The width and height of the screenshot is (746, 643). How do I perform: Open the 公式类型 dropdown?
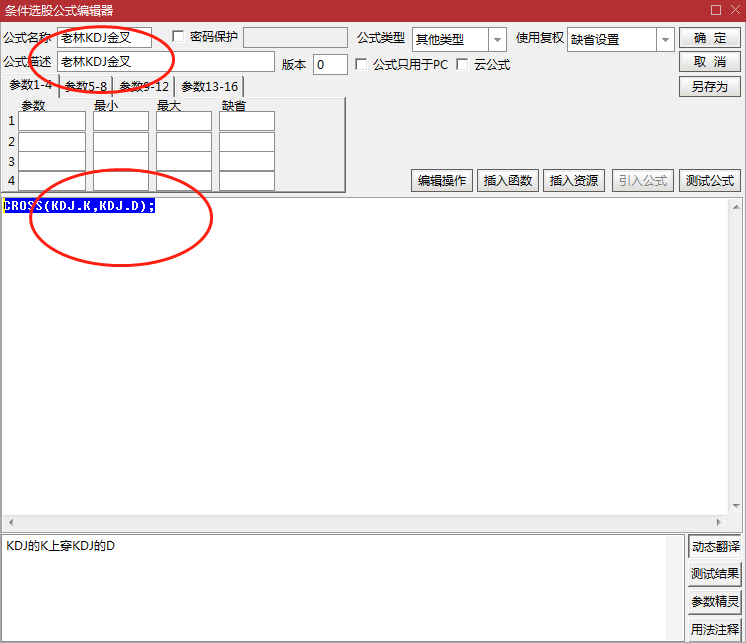(x=497, y=39)
